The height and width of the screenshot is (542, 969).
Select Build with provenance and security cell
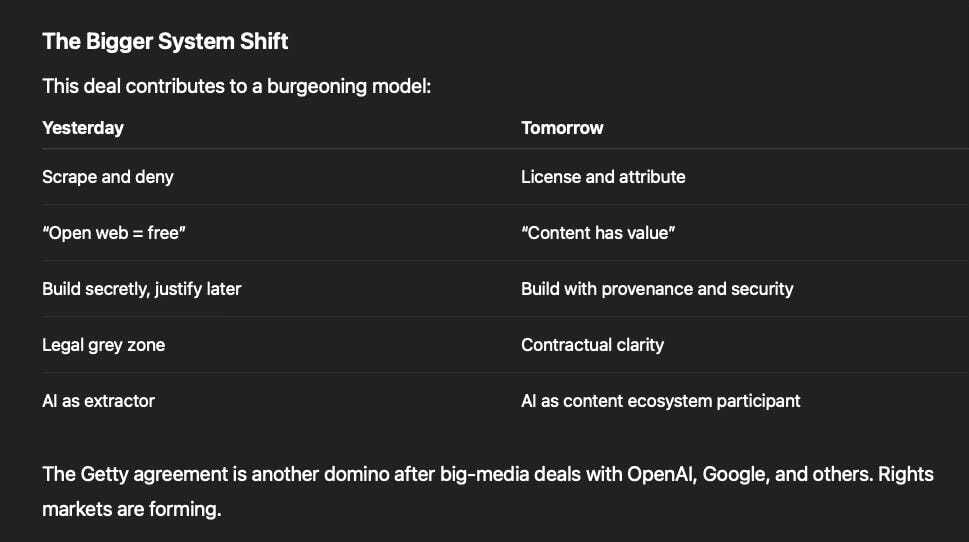[657, 289]
